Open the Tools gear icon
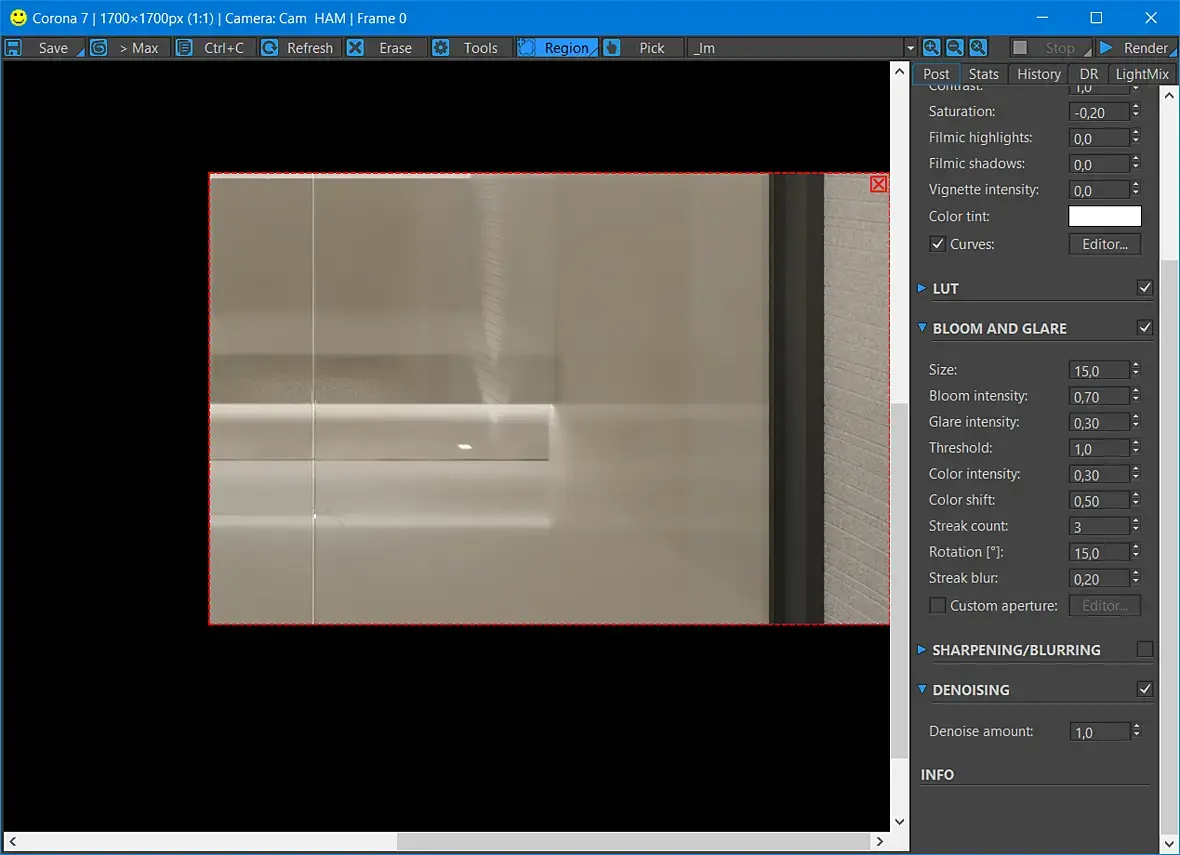This screenshot has height=855, width=1180. pyautogui.click(x=441, y=47)
